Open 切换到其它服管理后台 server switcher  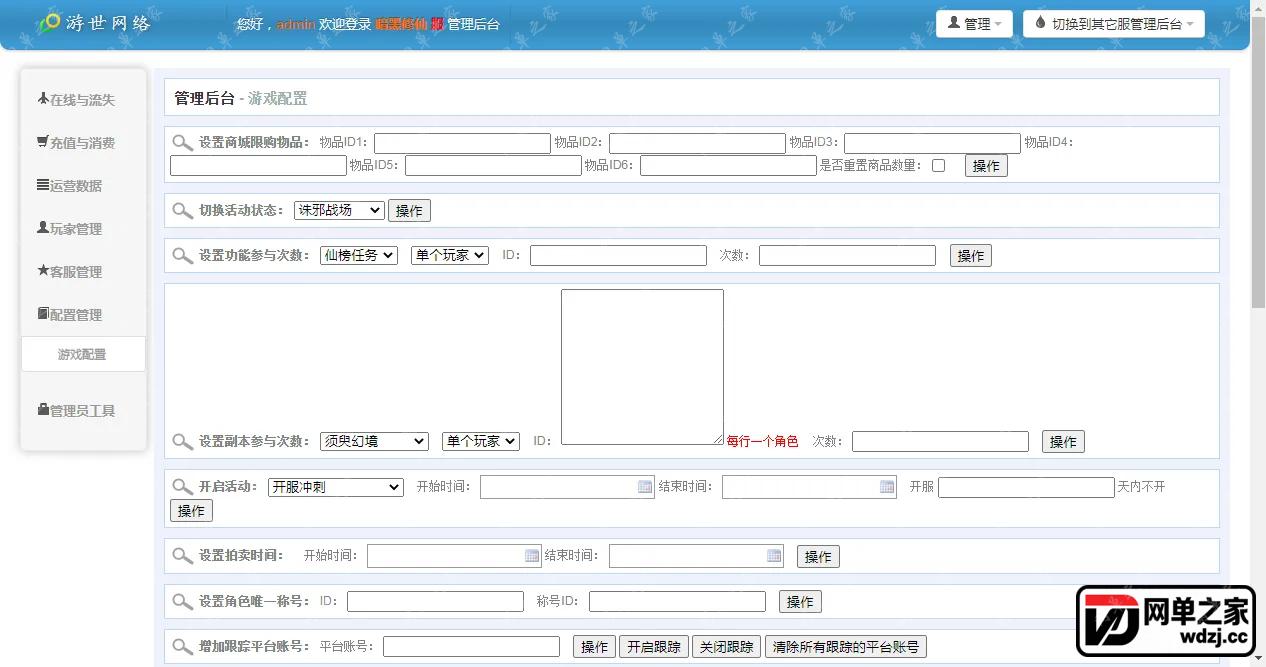[x=1114, y=24]
